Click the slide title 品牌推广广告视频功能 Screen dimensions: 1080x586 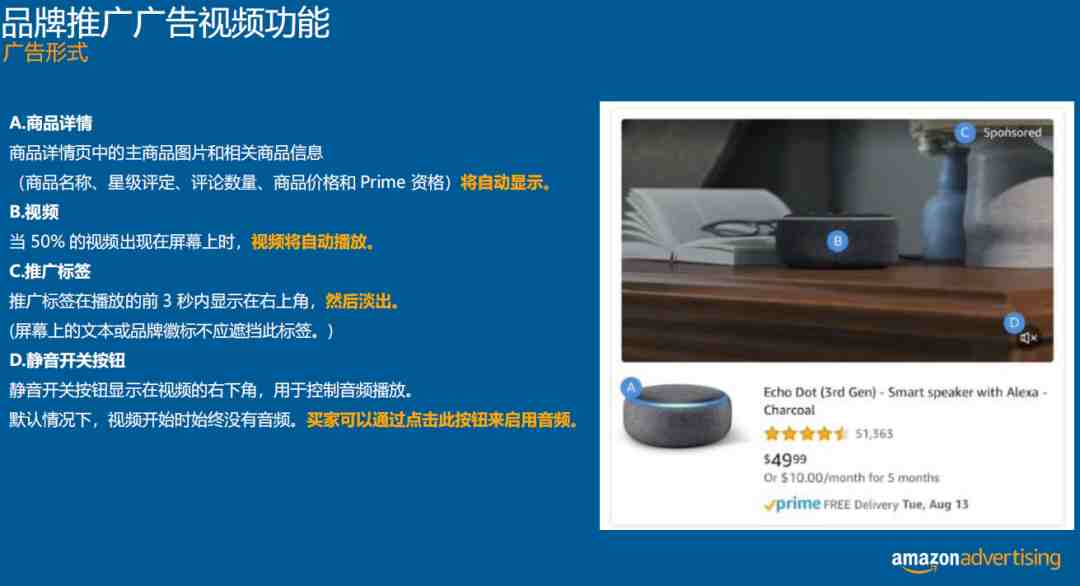[x=166, y=22]
